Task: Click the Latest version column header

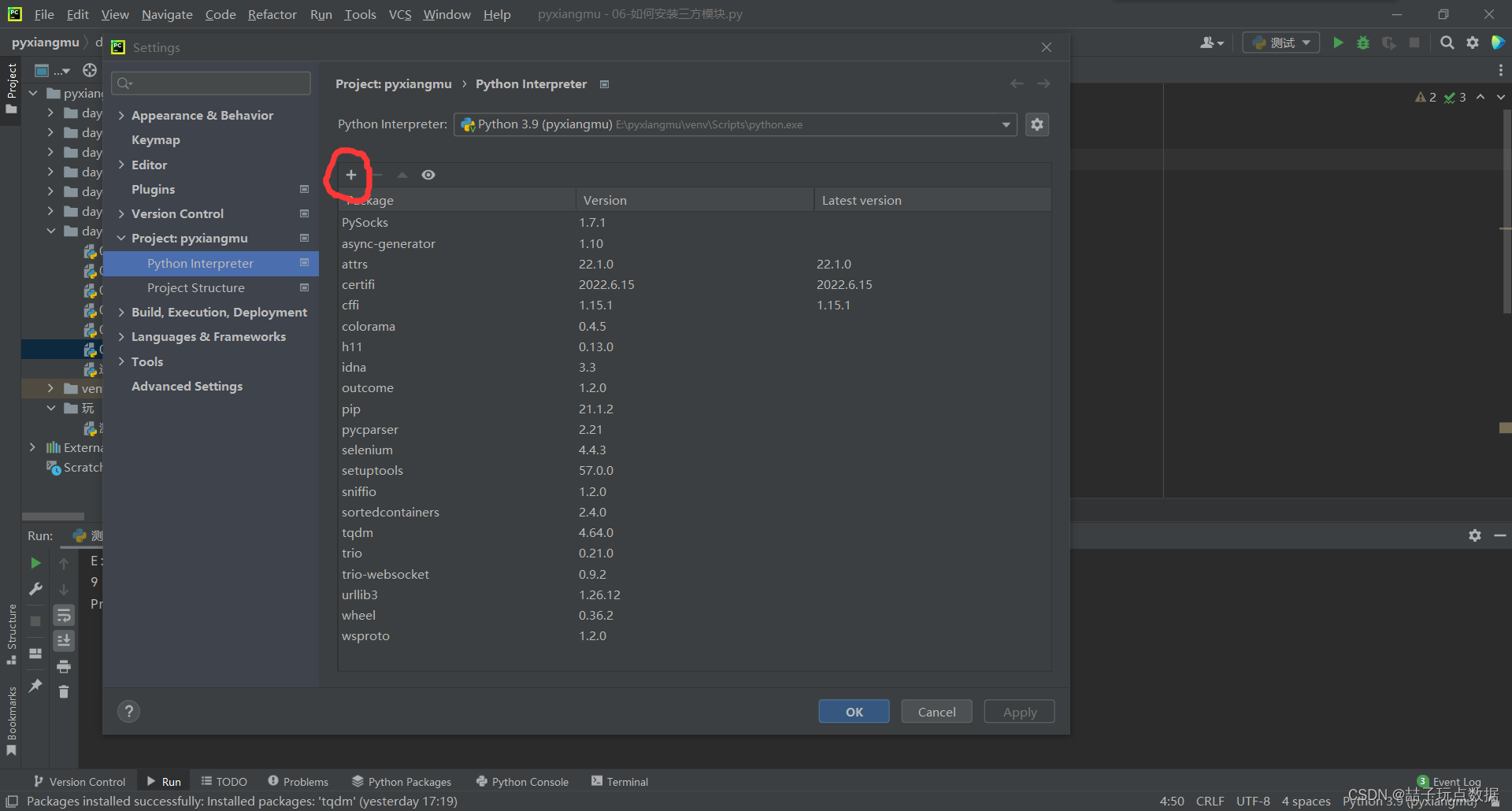Action: pyautogui.click(x=932, y=200)
